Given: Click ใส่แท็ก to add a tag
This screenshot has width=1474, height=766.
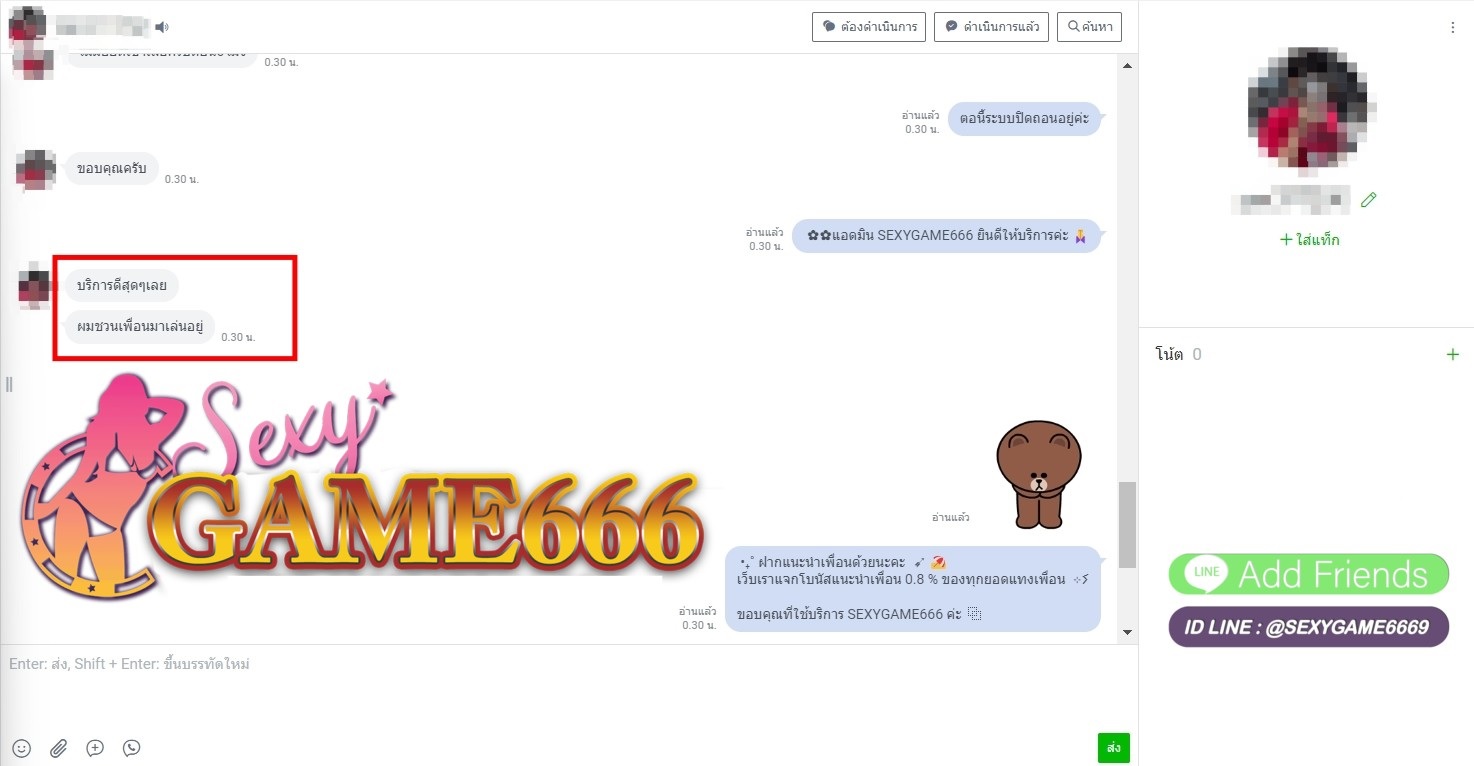Looking at the screenshot, I should click(1309, 240).
